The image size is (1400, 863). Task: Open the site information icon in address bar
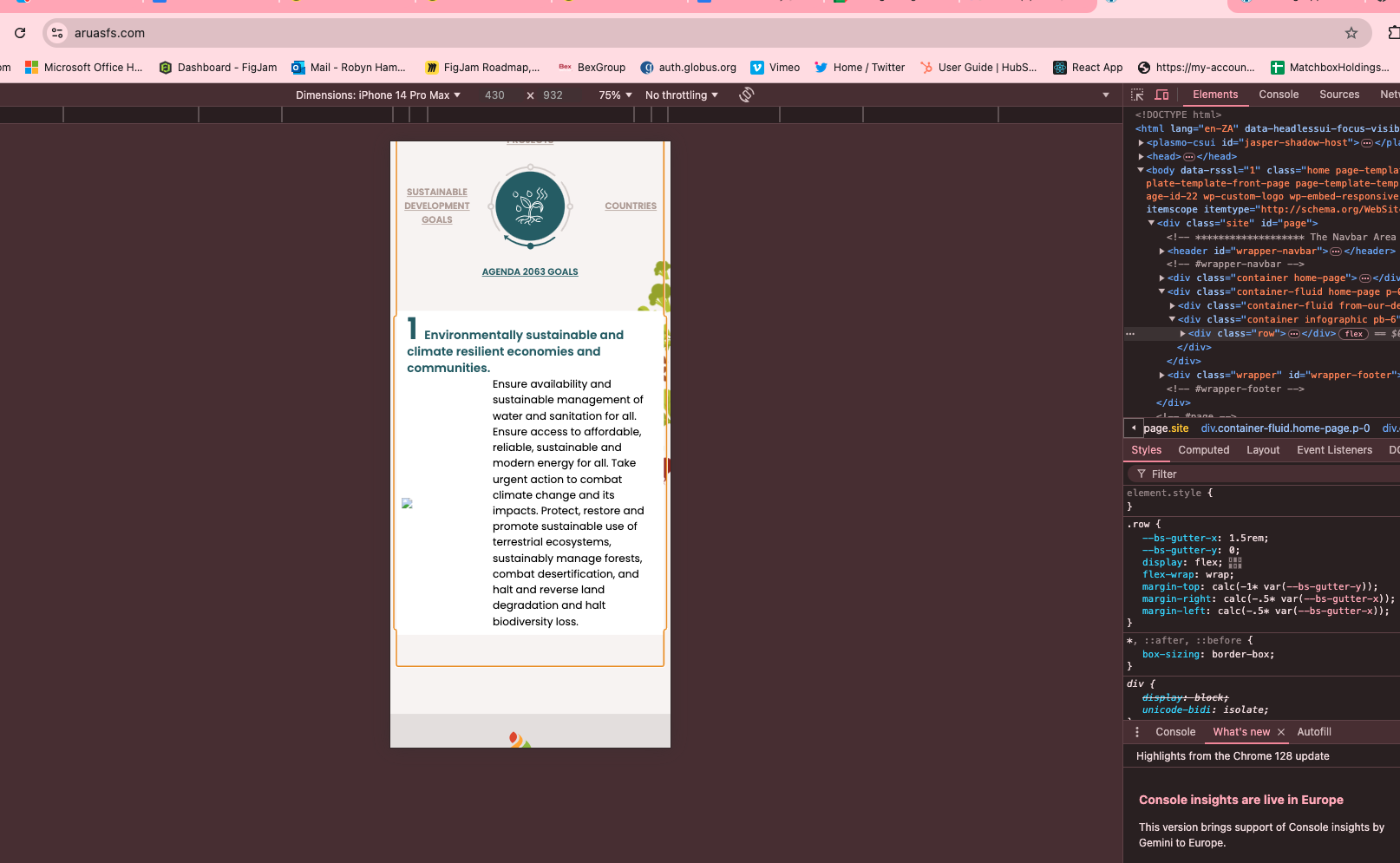point(57,33)
